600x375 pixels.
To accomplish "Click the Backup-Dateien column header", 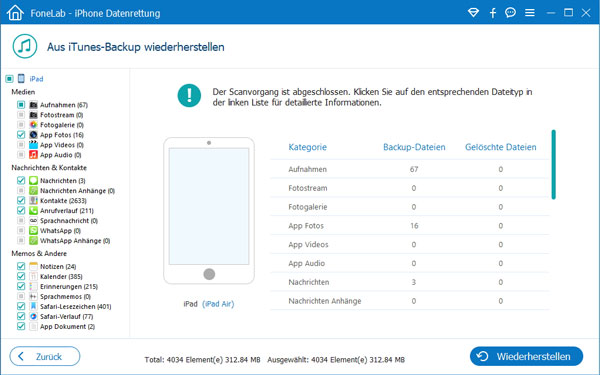I will [x=414, y=147].
